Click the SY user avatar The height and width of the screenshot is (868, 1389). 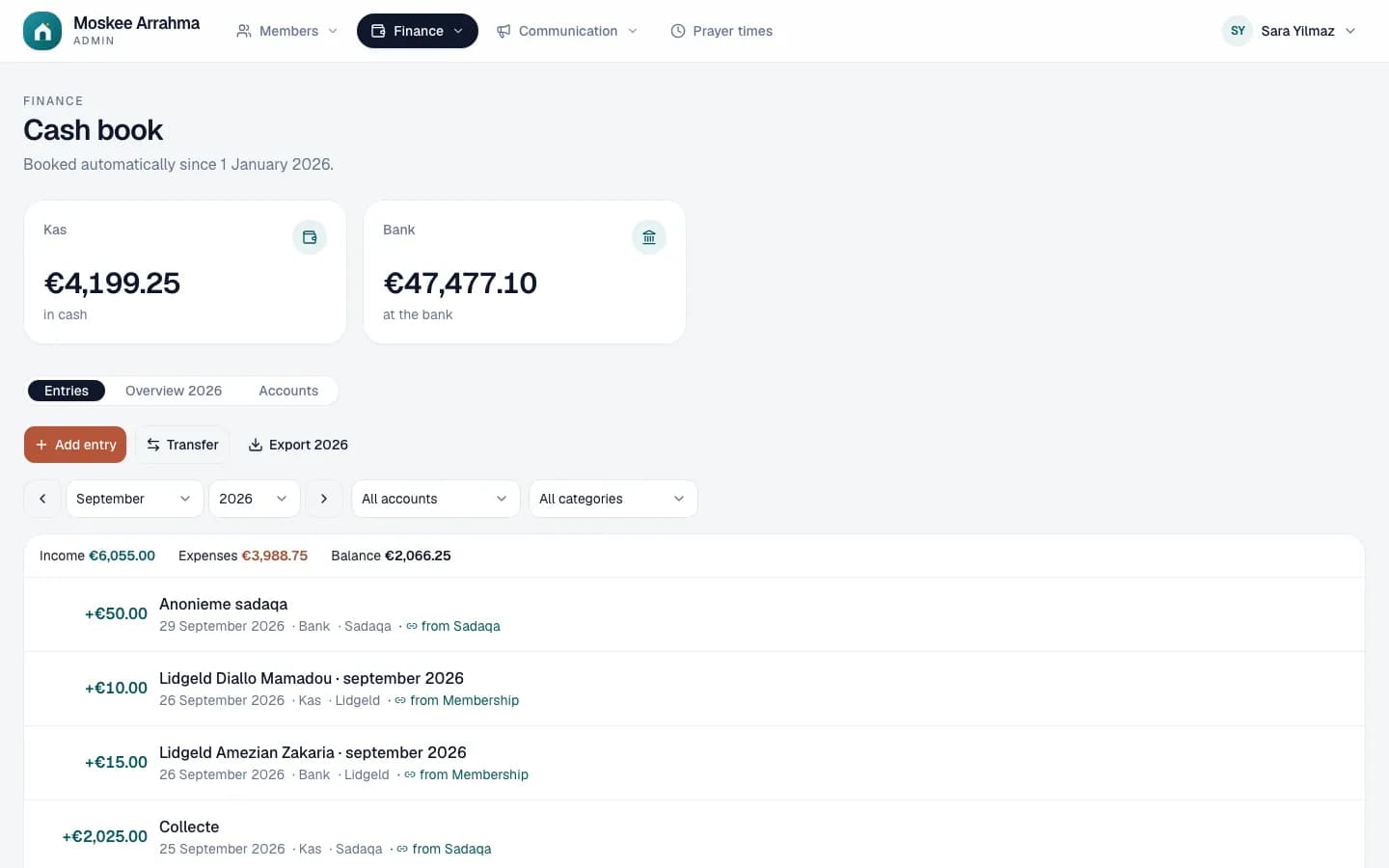point(1238,31)
